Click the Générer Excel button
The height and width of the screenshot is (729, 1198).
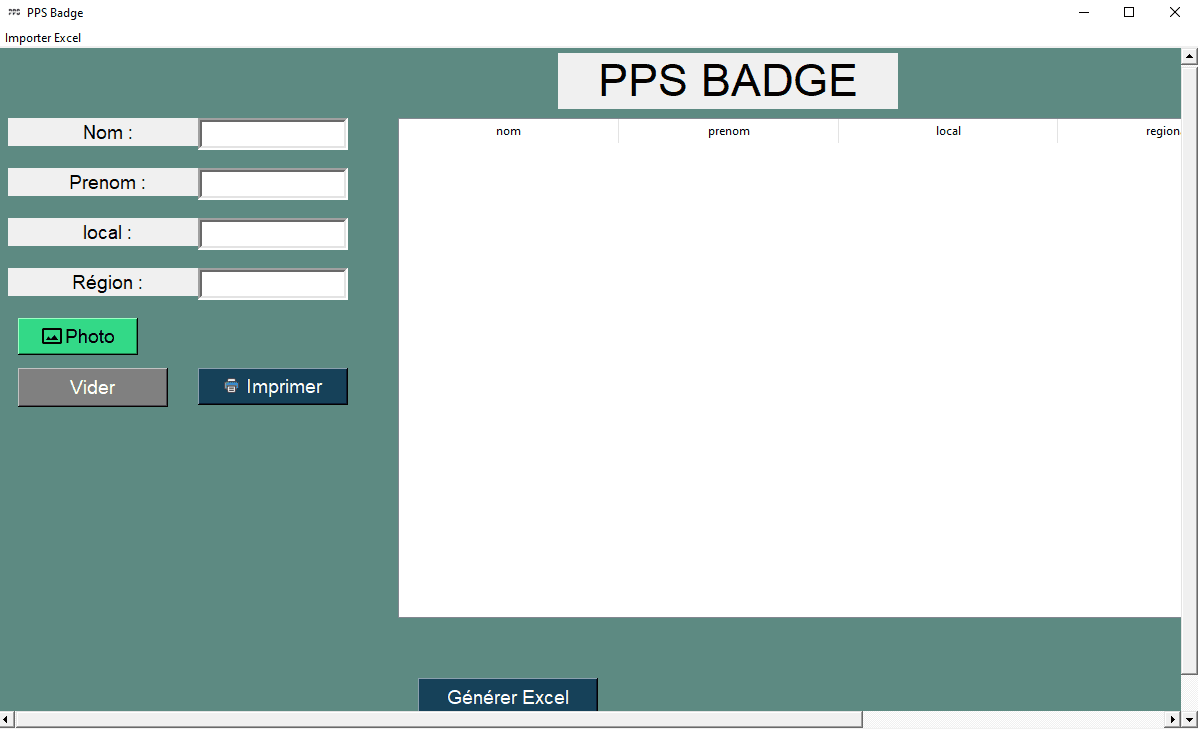(x=507, y=695)
